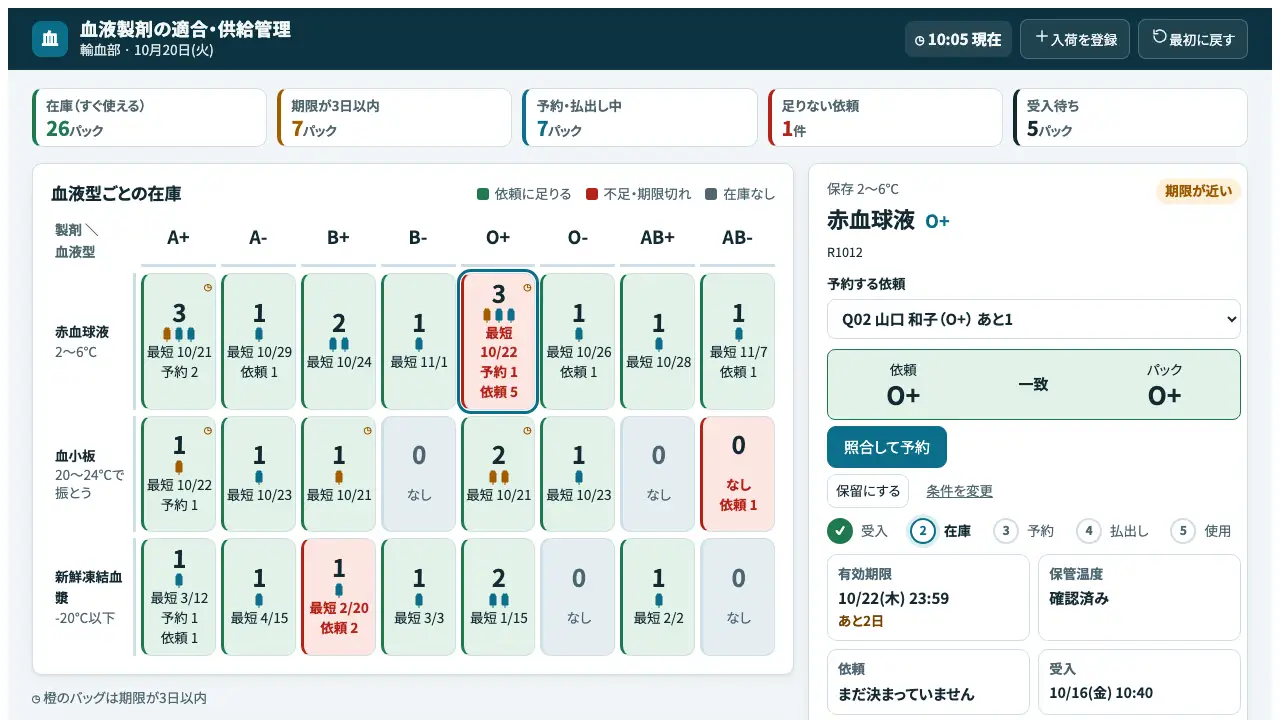Click the bag icon in 新鮮凍結血漿 A+ cell
Image resolution: width=1280 pixels, height=720 pixels.
pyautogui.click(x=179, y=580)
